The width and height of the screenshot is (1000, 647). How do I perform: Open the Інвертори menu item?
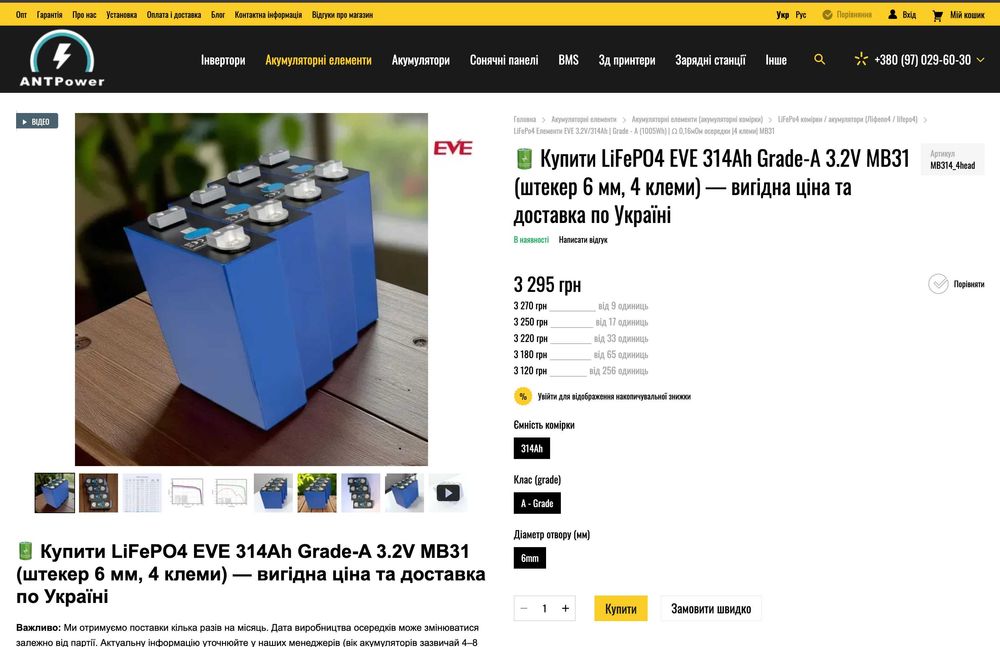[x=223, y=60]
